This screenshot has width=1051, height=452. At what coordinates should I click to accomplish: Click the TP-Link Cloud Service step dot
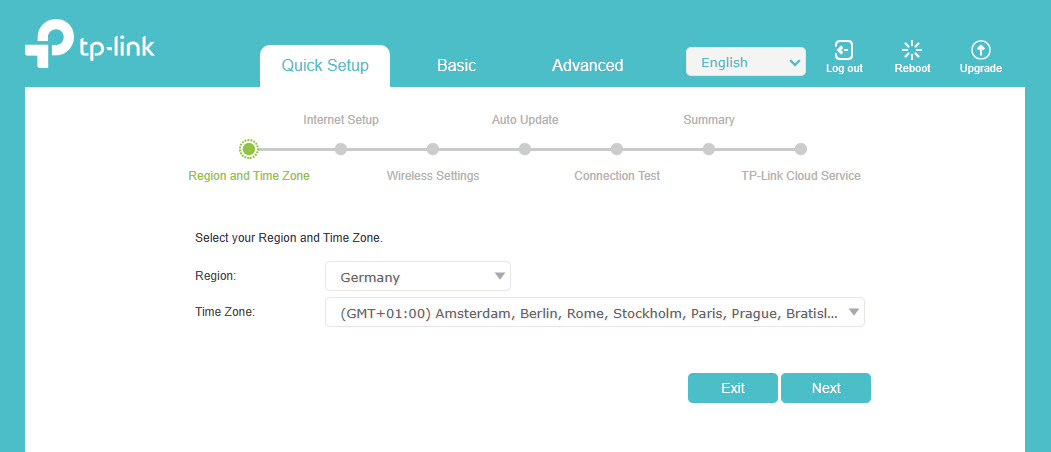(801, 149)
